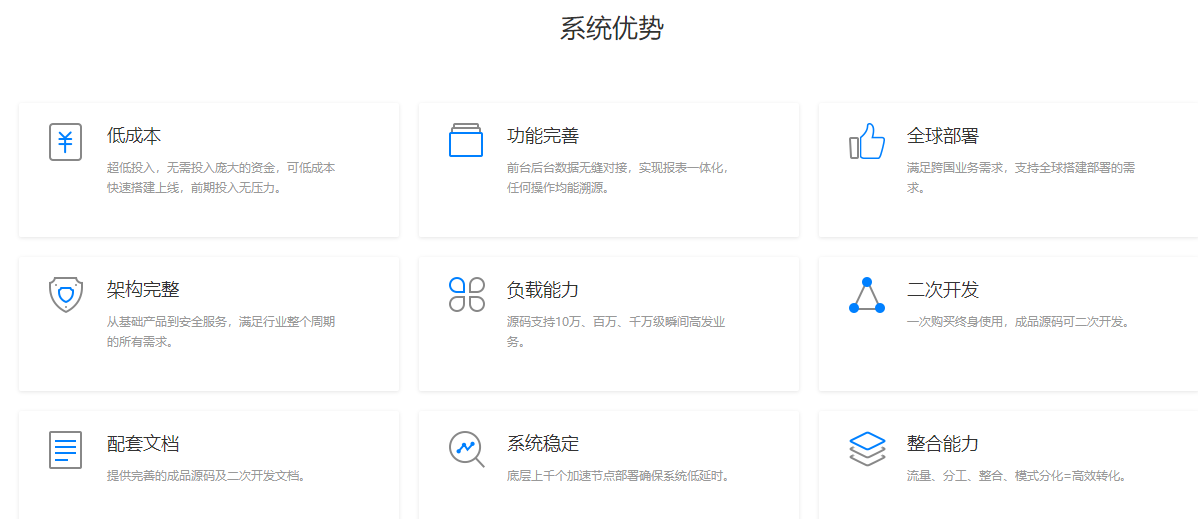Image resolution: width=1198 pixels, height=519 pixels.
Task: Click the stacked layers icon for 整合能力
Action: coord(867,449)
